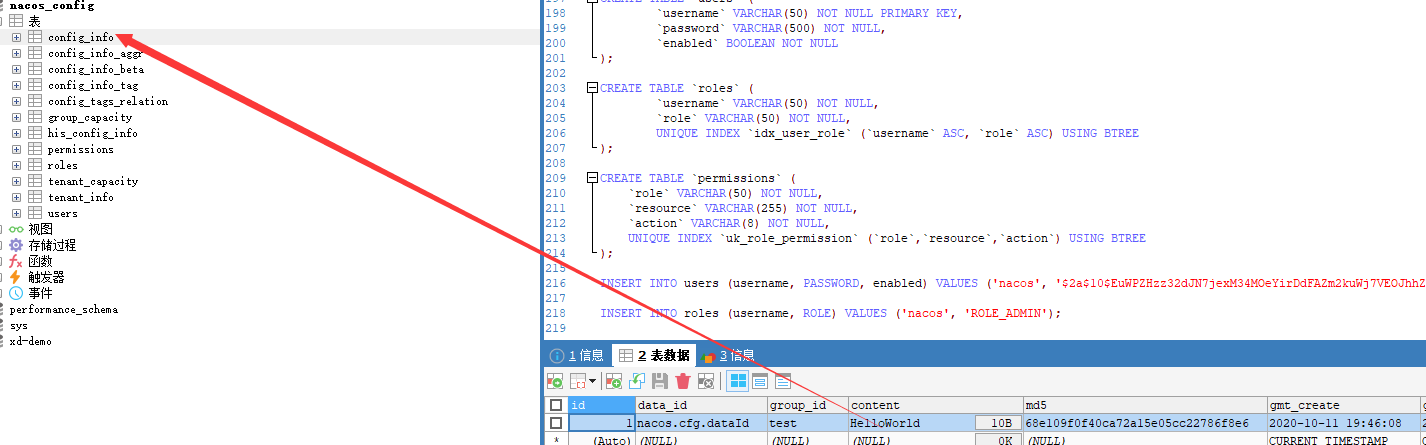
Task: Expand the tenant_capacity table node
Action: coord(17,181)
